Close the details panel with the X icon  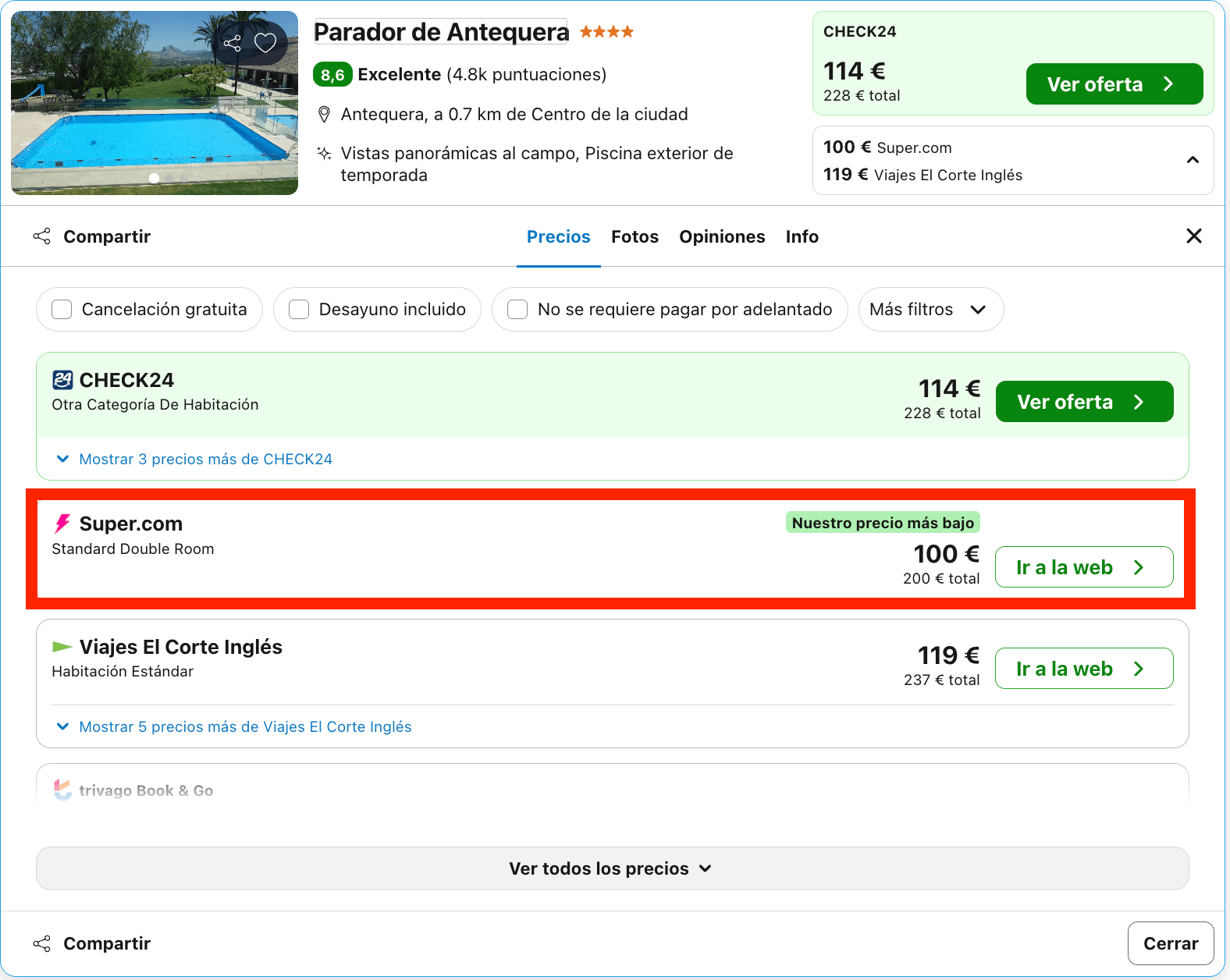pyautogui.click(x=1193, y=236)
